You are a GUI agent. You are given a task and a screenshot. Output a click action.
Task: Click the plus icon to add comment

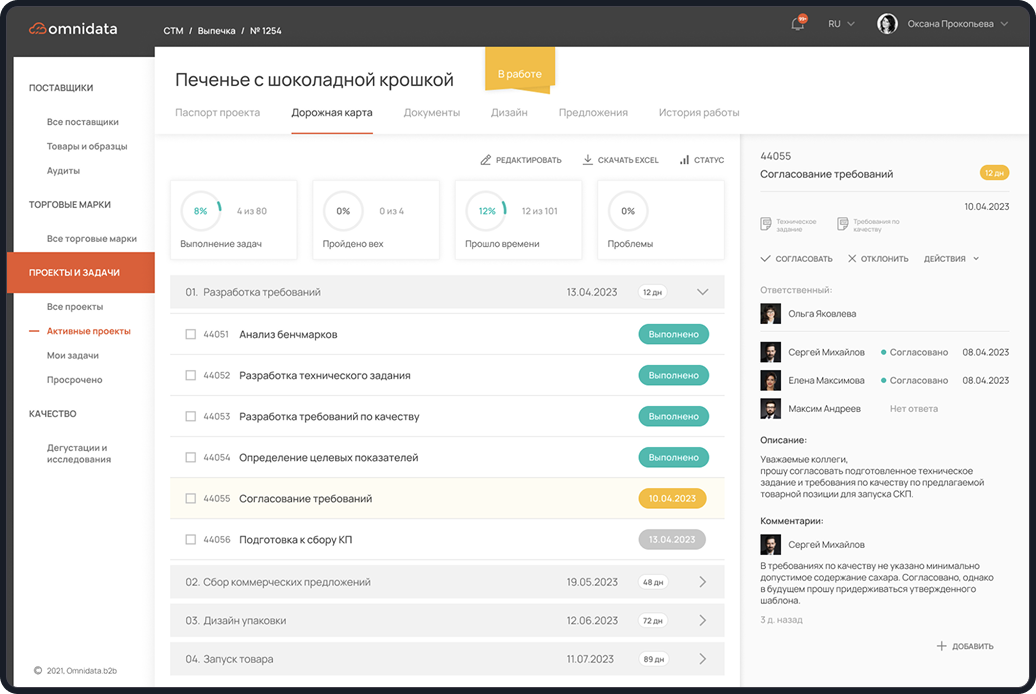[941, 646]
